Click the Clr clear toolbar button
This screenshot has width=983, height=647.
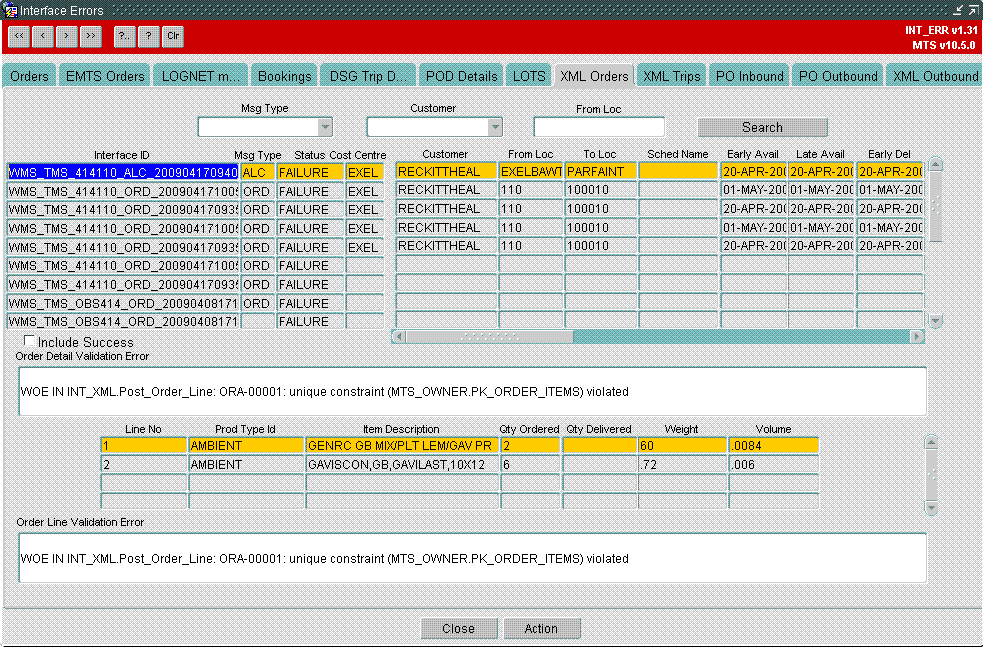(173, 36)
